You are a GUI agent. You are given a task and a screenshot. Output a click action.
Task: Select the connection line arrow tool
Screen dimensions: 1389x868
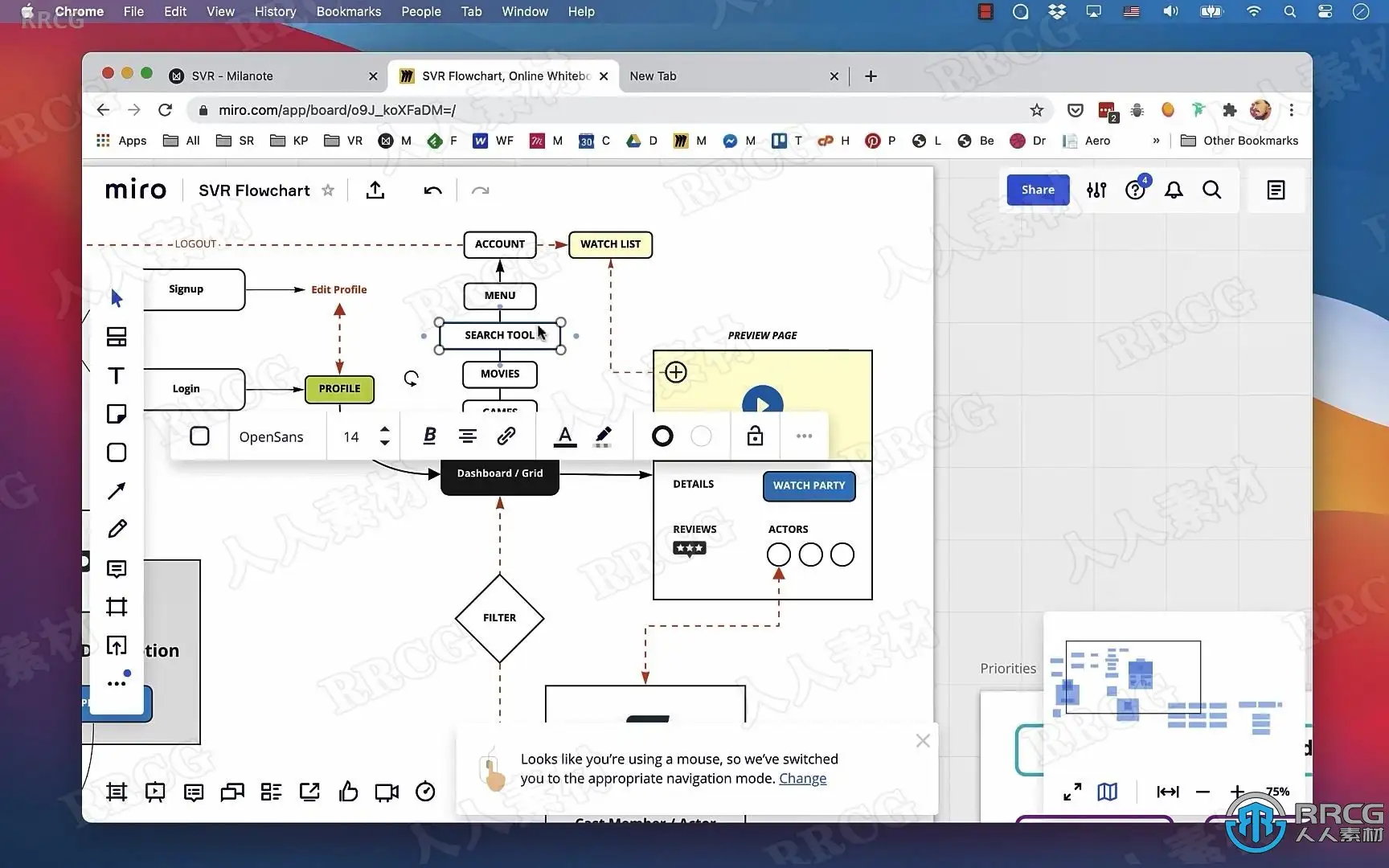click(x=117, y=491)
